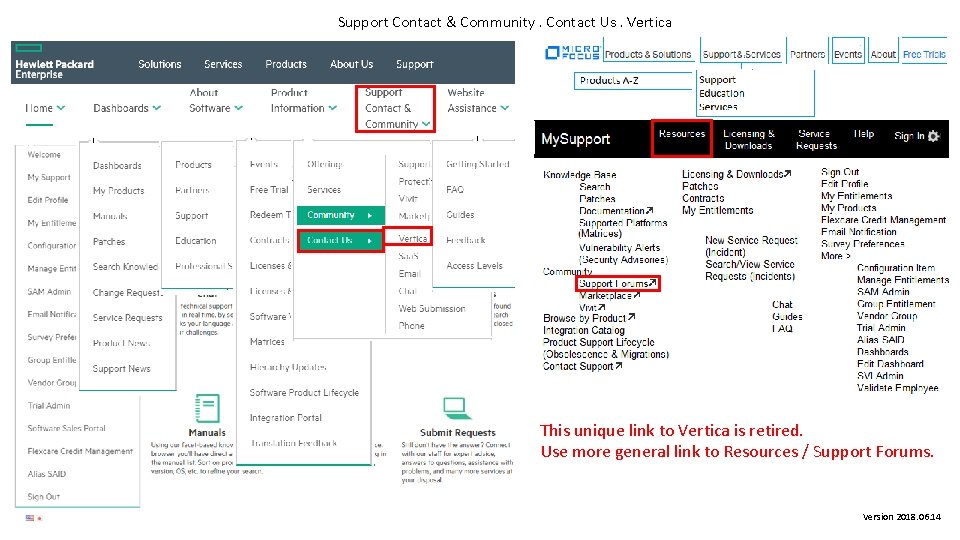Expand the About Software dropdown
This screenshot has width=960, height=540.
click(216, 100)
